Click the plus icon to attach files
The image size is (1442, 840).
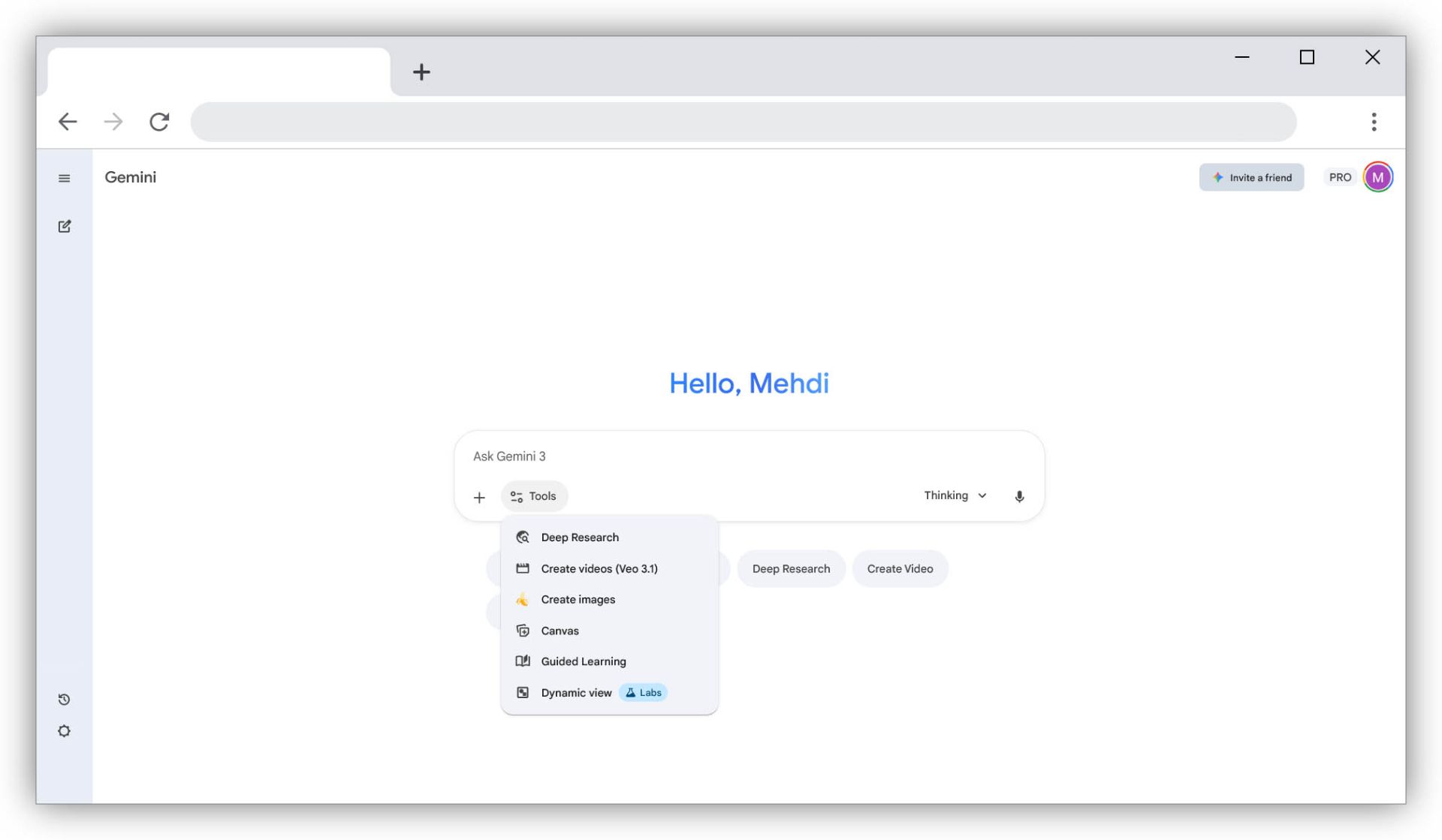click(479, 496)
